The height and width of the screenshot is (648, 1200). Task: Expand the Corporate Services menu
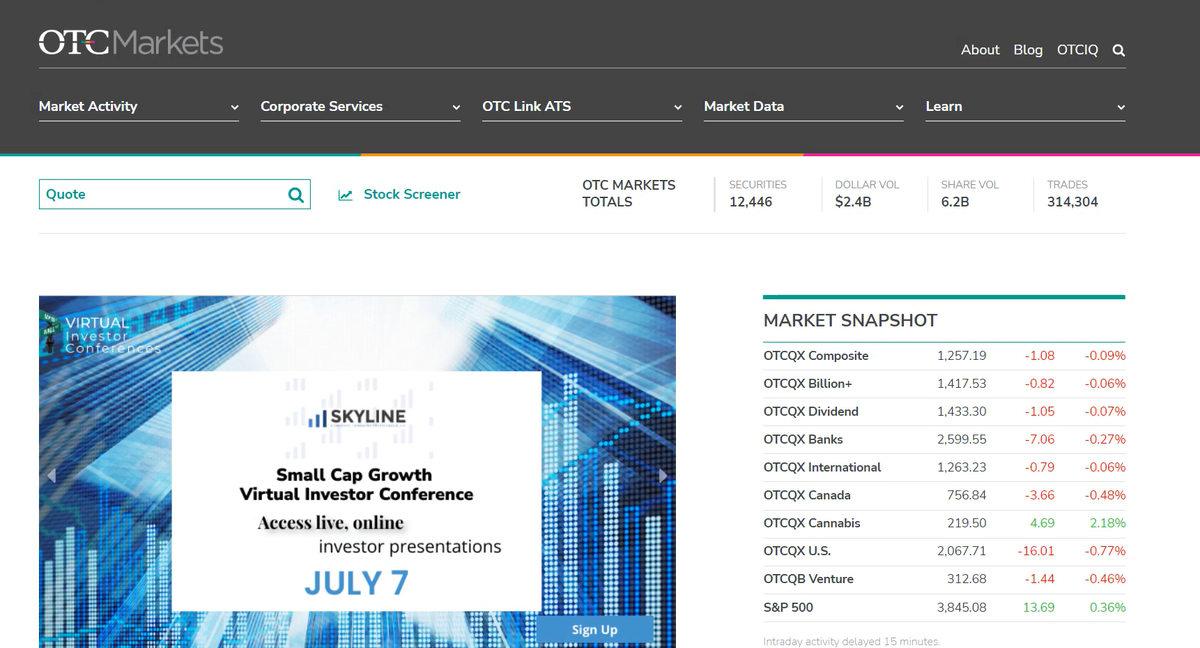pos(361,107)
